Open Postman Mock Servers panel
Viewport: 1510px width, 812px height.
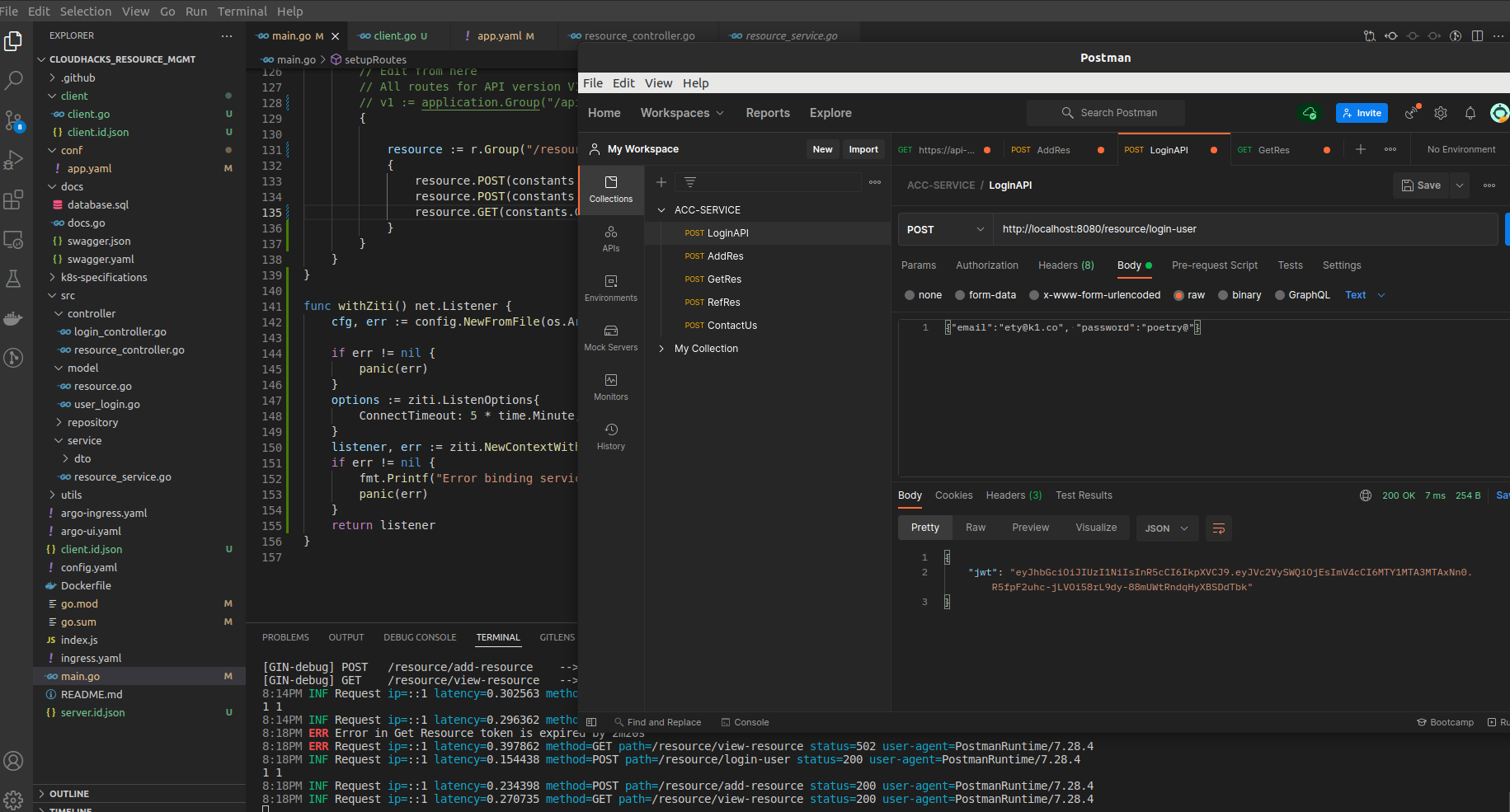610,337
